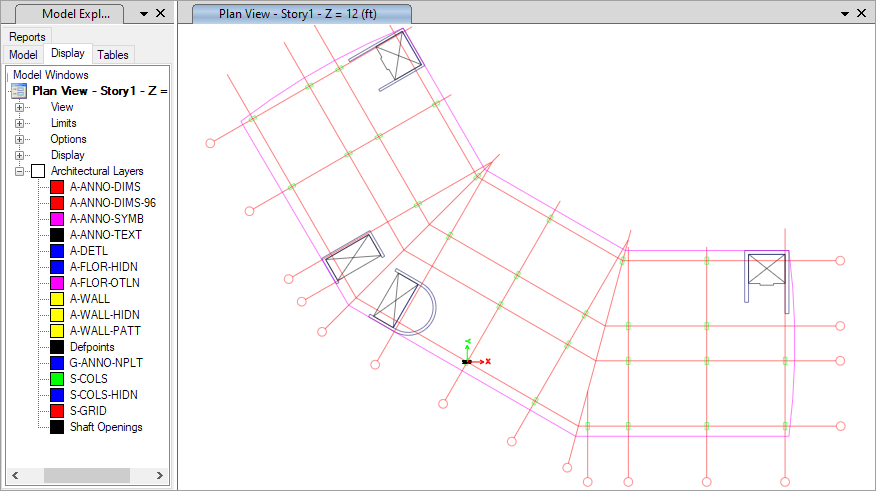Image resolution: width=876 pixels, height=491 pixels.
Task: Open Model Explorer panel options arrow
Action: click(x=144, y=14)
